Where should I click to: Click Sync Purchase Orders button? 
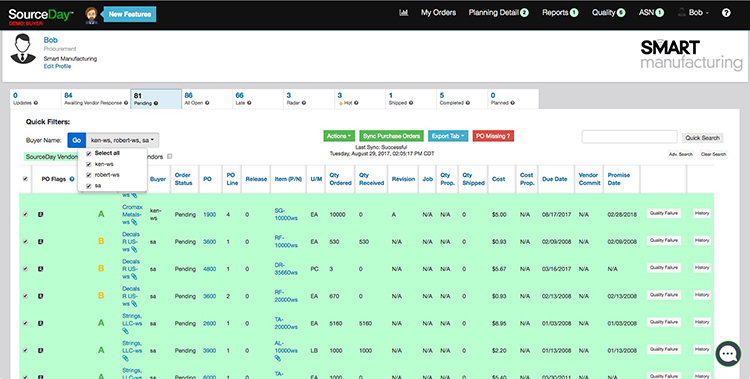coord(392,136)
